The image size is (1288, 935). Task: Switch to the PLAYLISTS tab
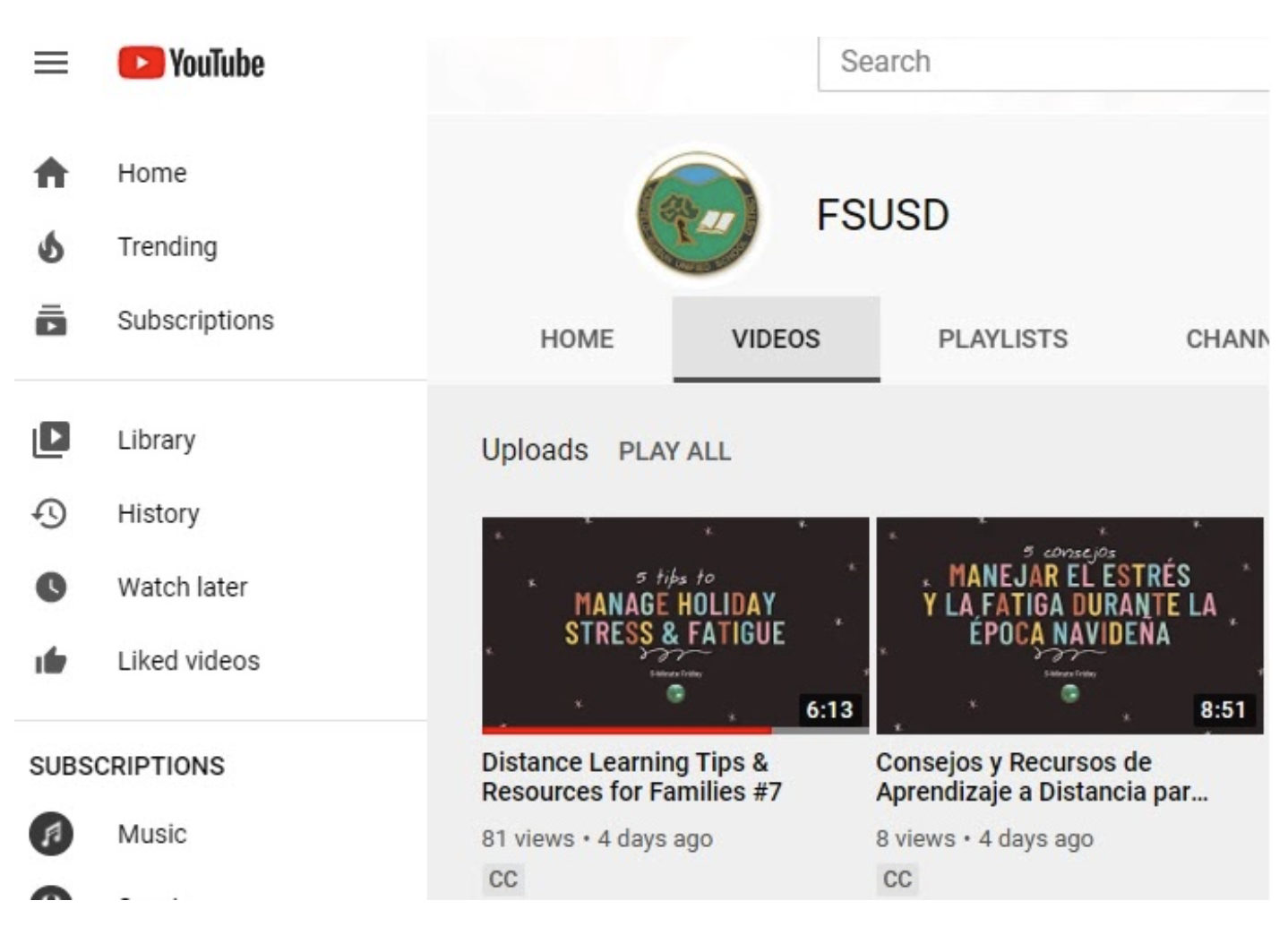[1003, 339]
